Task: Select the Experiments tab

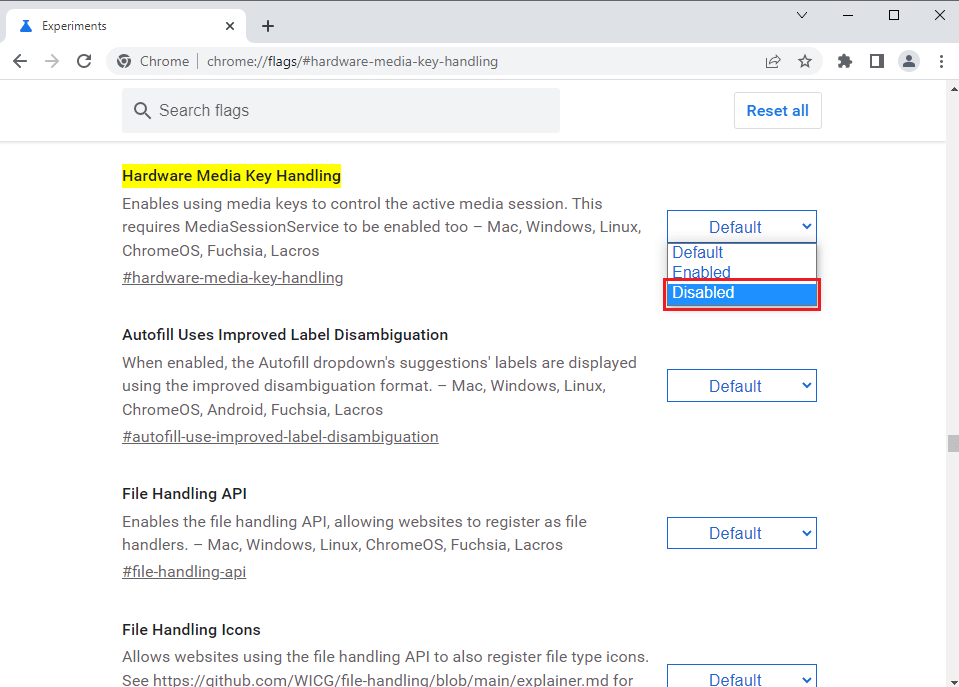Action: pyautogui.click(x=120, y=26)
